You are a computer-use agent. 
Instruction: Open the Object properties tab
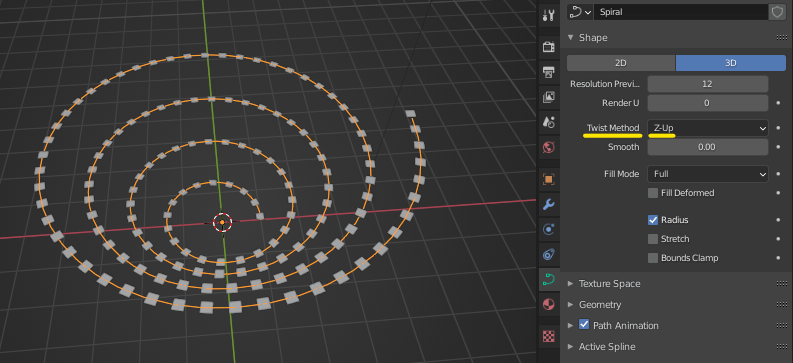pos(548,179)
